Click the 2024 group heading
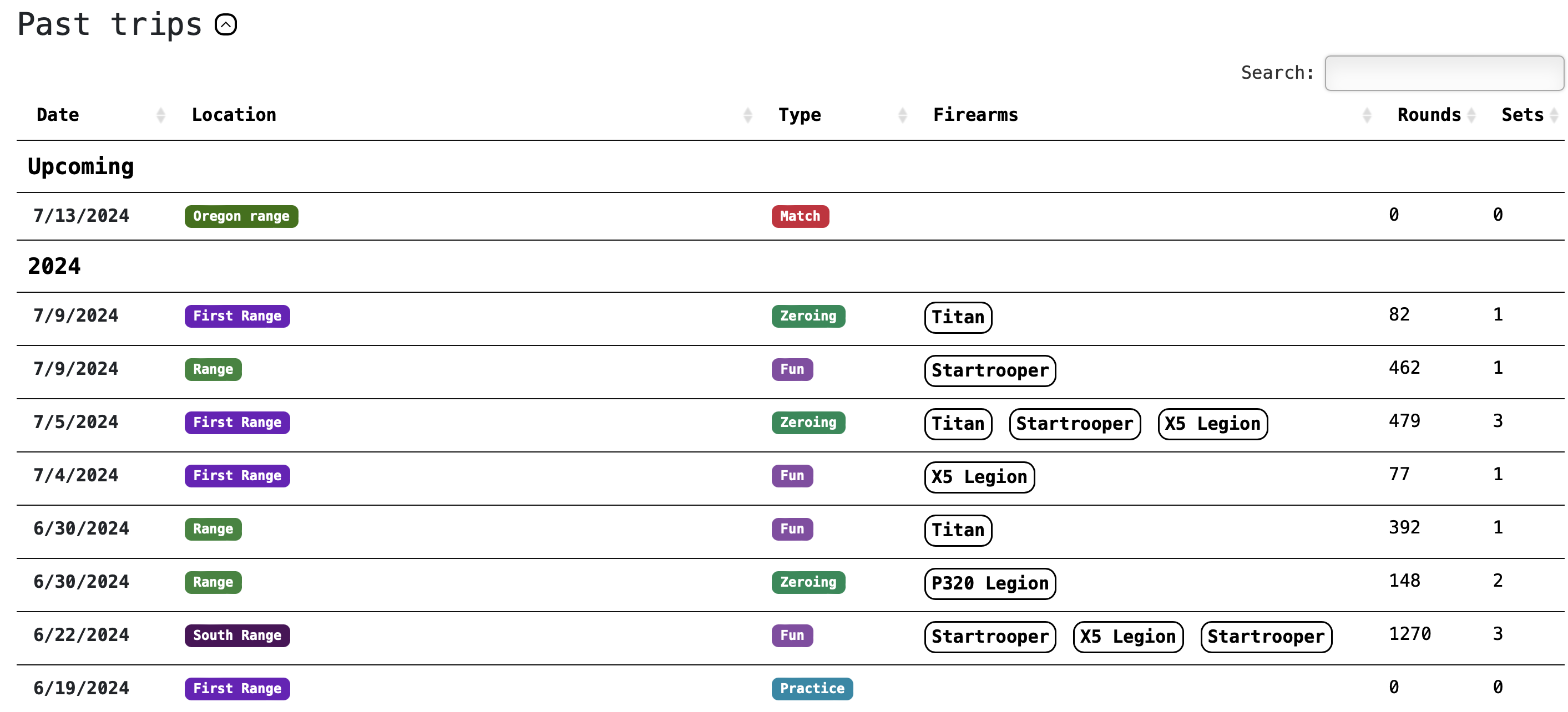Viewport: 1568px width, 712px height. click(x=54, y=267)
